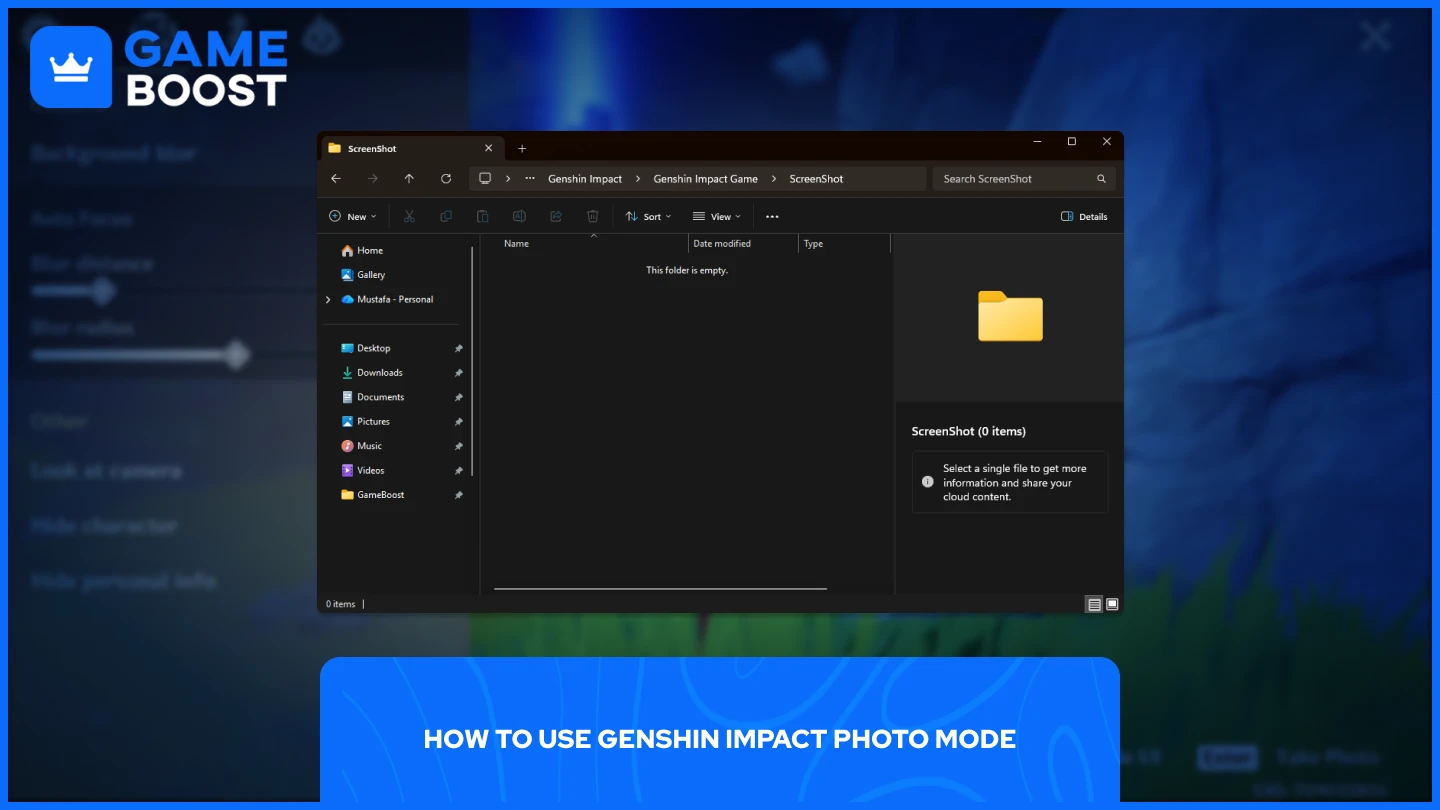1440x810 pixels.
Task: Click the Rename icon in toolbar
Action: click(x=519, y=216)
